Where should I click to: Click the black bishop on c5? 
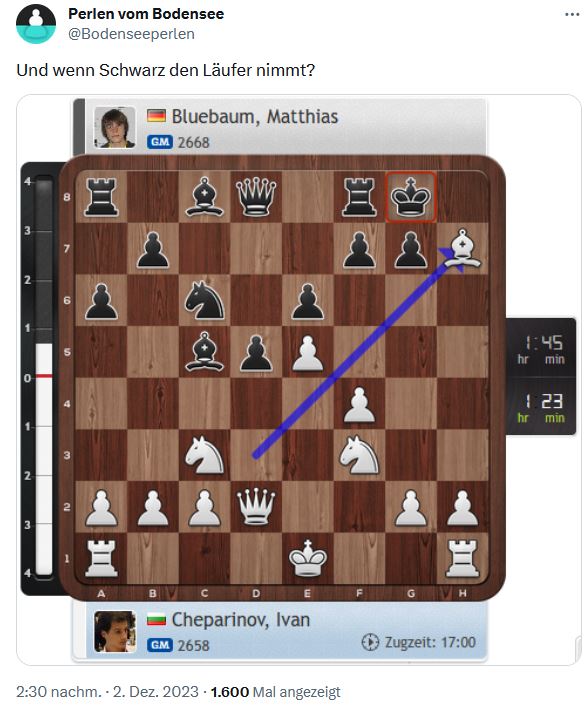(204, 352)
